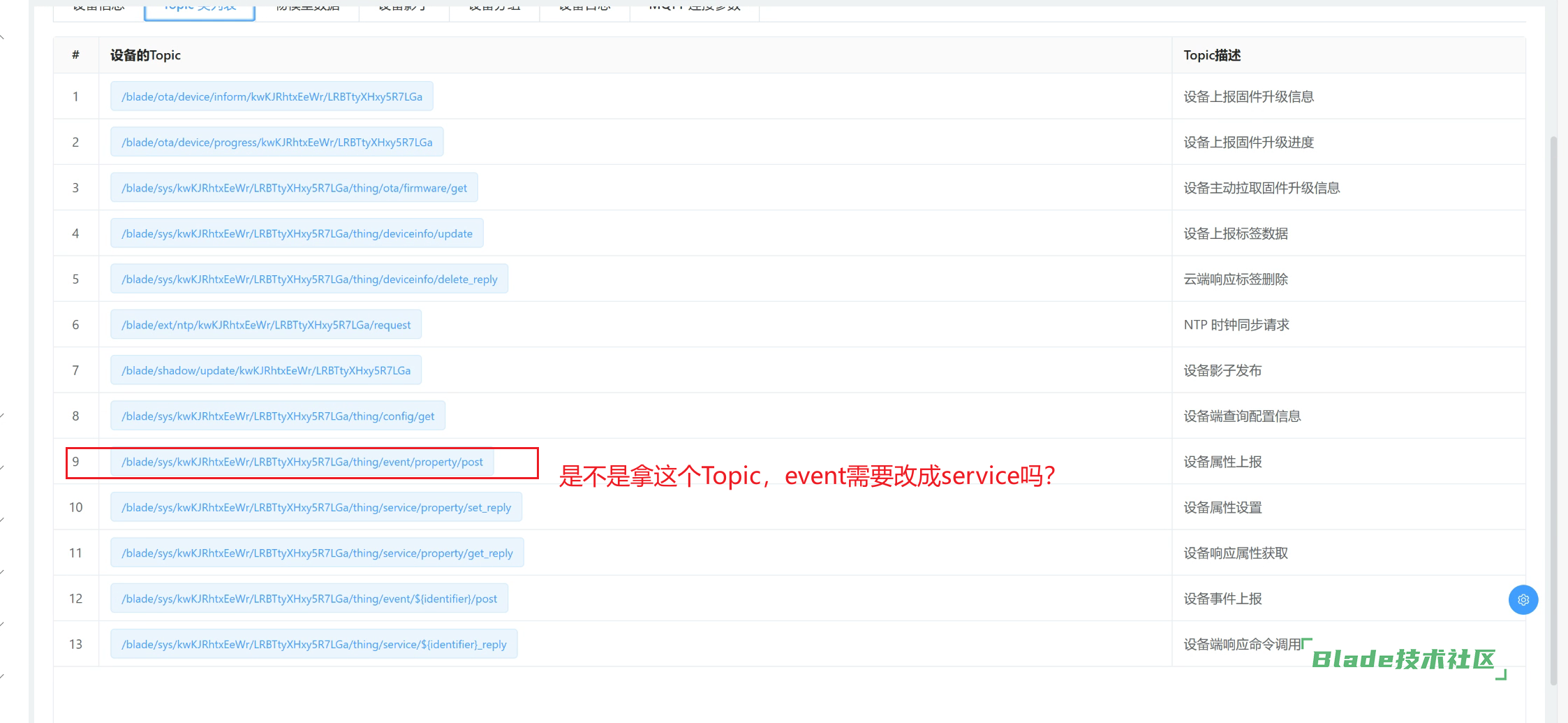Click the 设备的Topic column header

tap(145, 55)
